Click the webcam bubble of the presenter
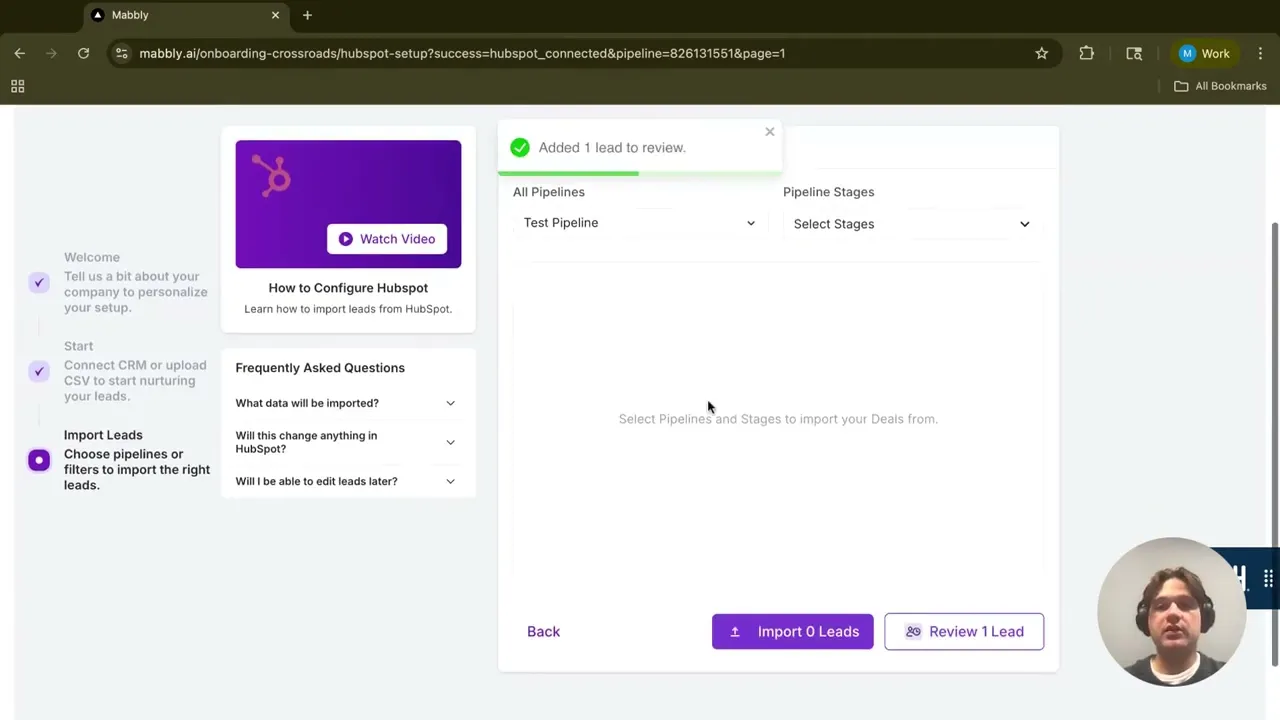The image size is (1280, 720). (1171, 612)
